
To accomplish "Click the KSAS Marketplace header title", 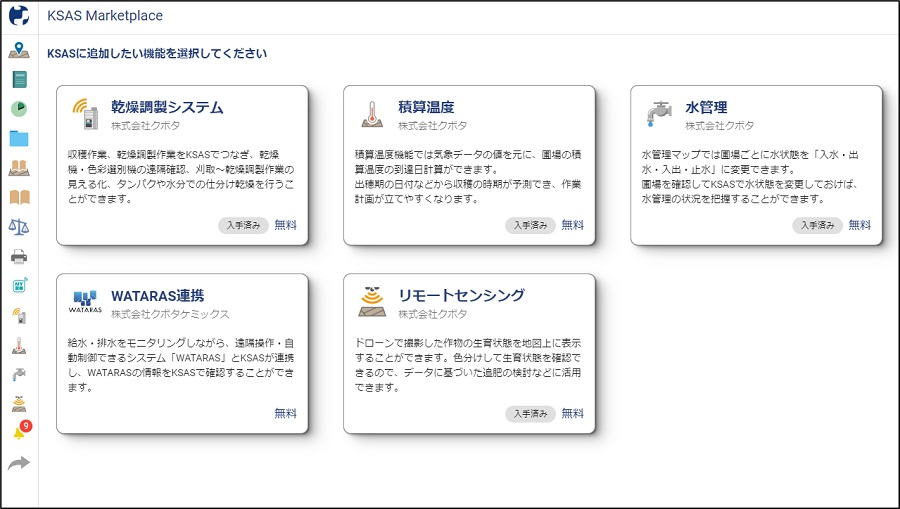I will click(x=105, y=16).
